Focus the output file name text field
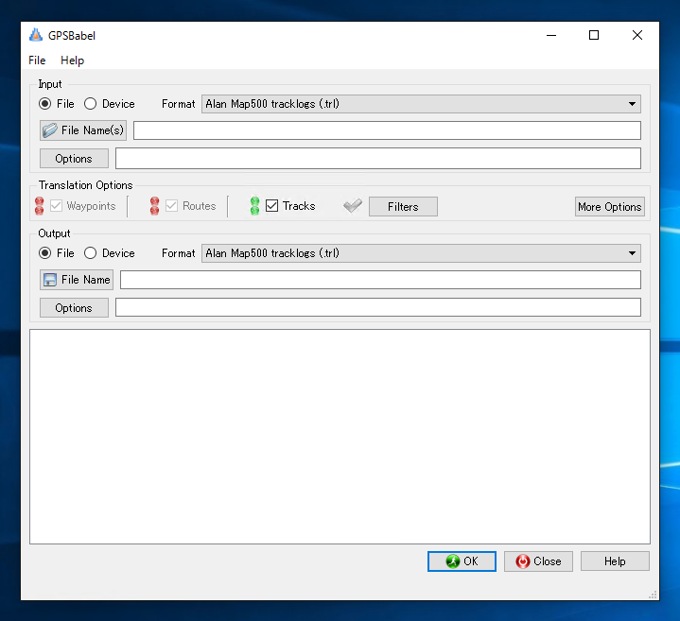 [x=380, y=280]
